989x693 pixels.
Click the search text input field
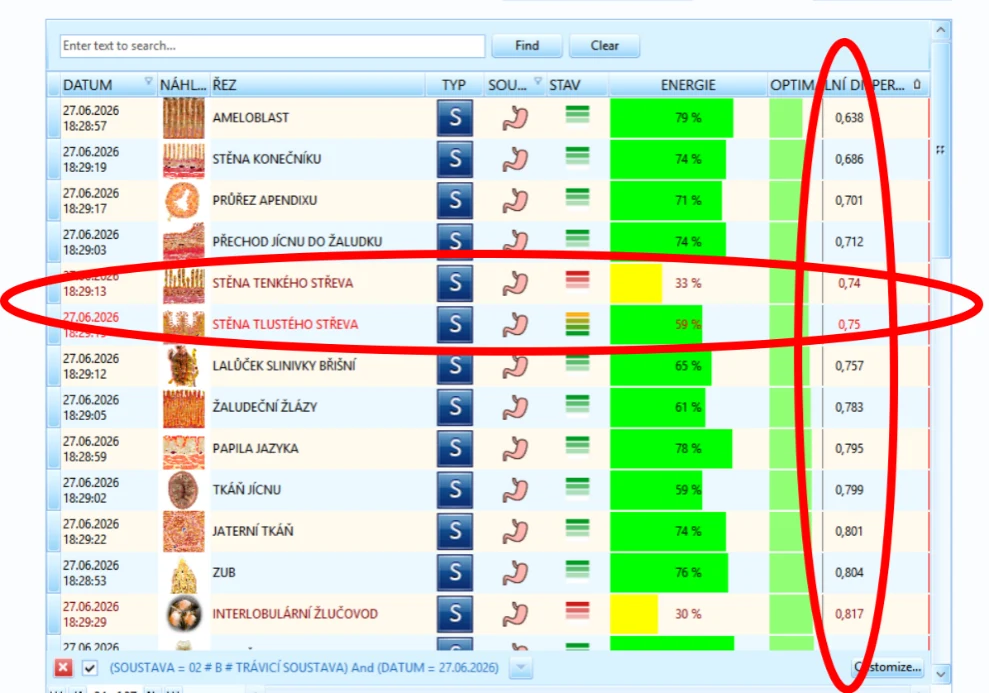coord(272,46)
